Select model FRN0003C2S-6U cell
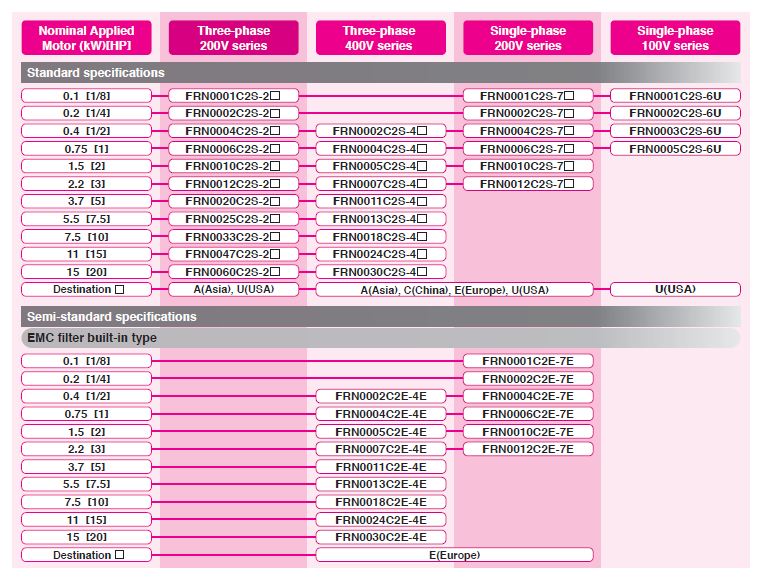The height and width of the screenshot is (584, 762). [675, 131]
